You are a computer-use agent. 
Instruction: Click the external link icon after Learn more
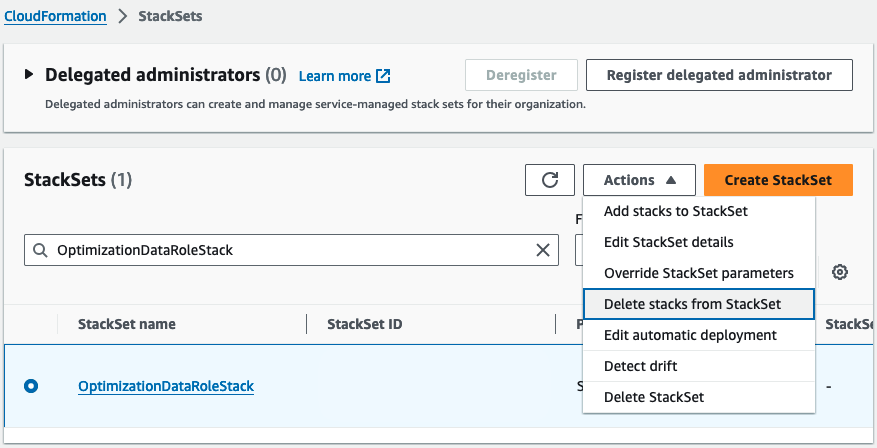coord(383,76)
